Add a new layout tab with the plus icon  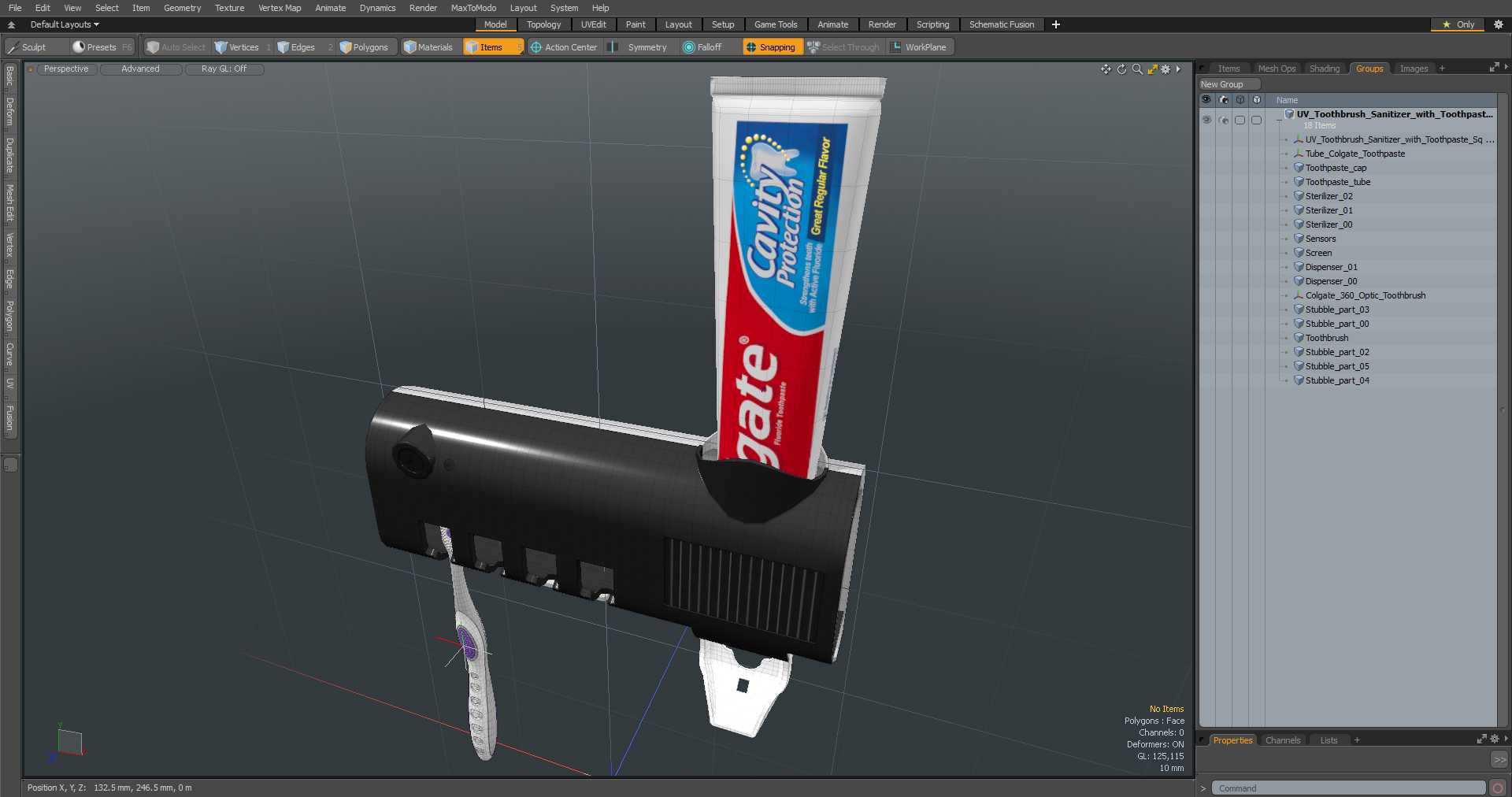[1056, 24]
